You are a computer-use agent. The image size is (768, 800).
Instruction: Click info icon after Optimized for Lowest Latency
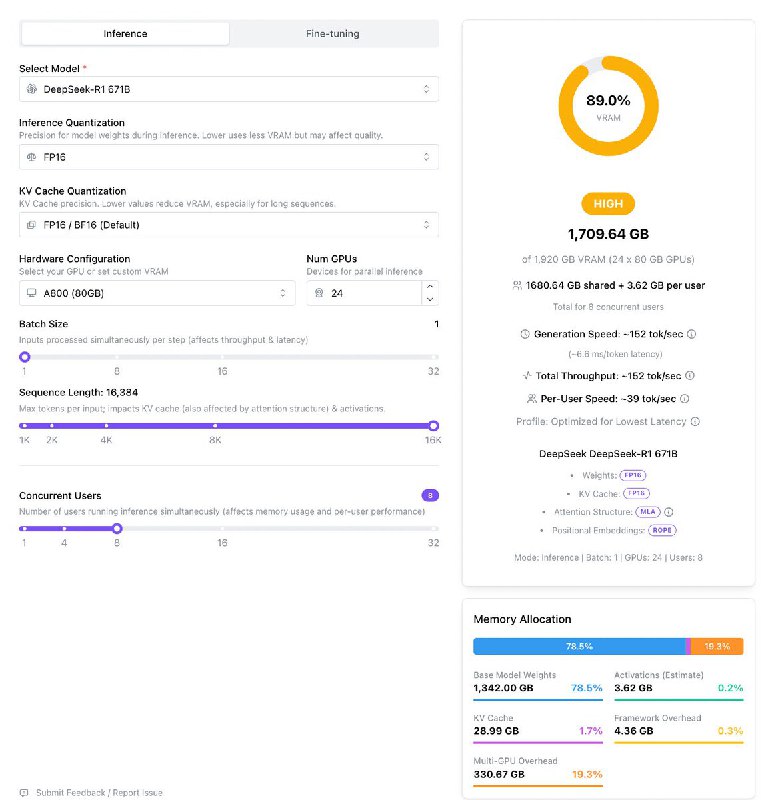[695, 421]
